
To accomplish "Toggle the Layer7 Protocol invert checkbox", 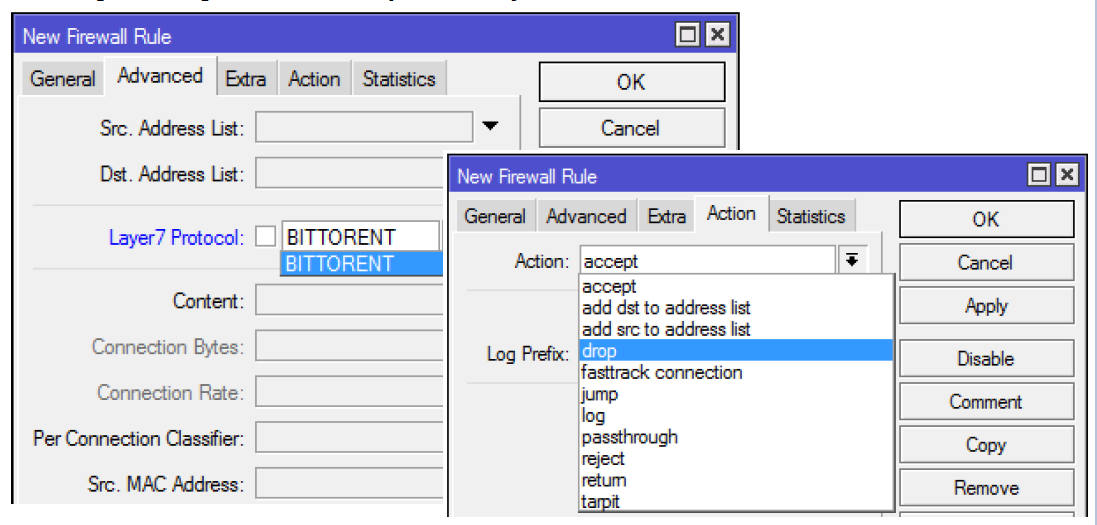I will pos(265,237).
